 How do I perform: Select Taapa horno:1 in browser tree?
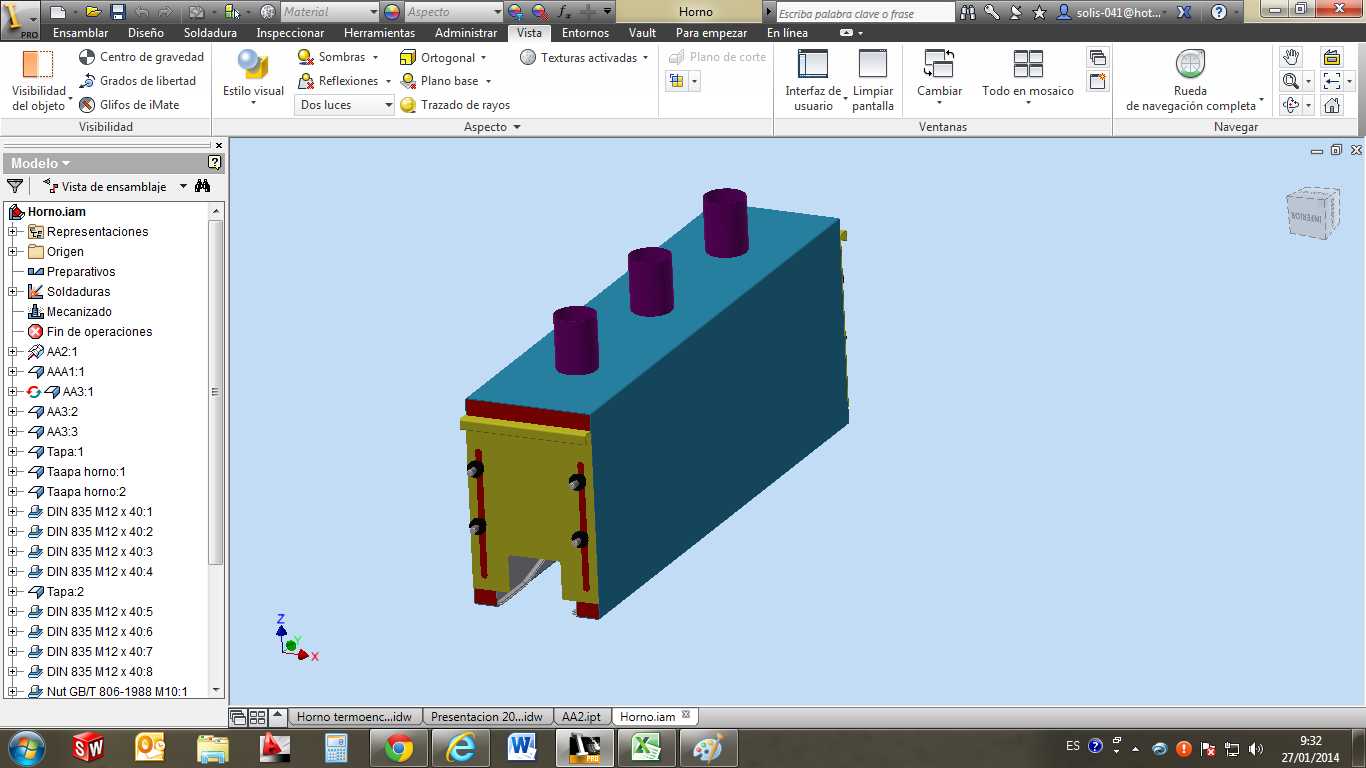click(x=86, y=472)
